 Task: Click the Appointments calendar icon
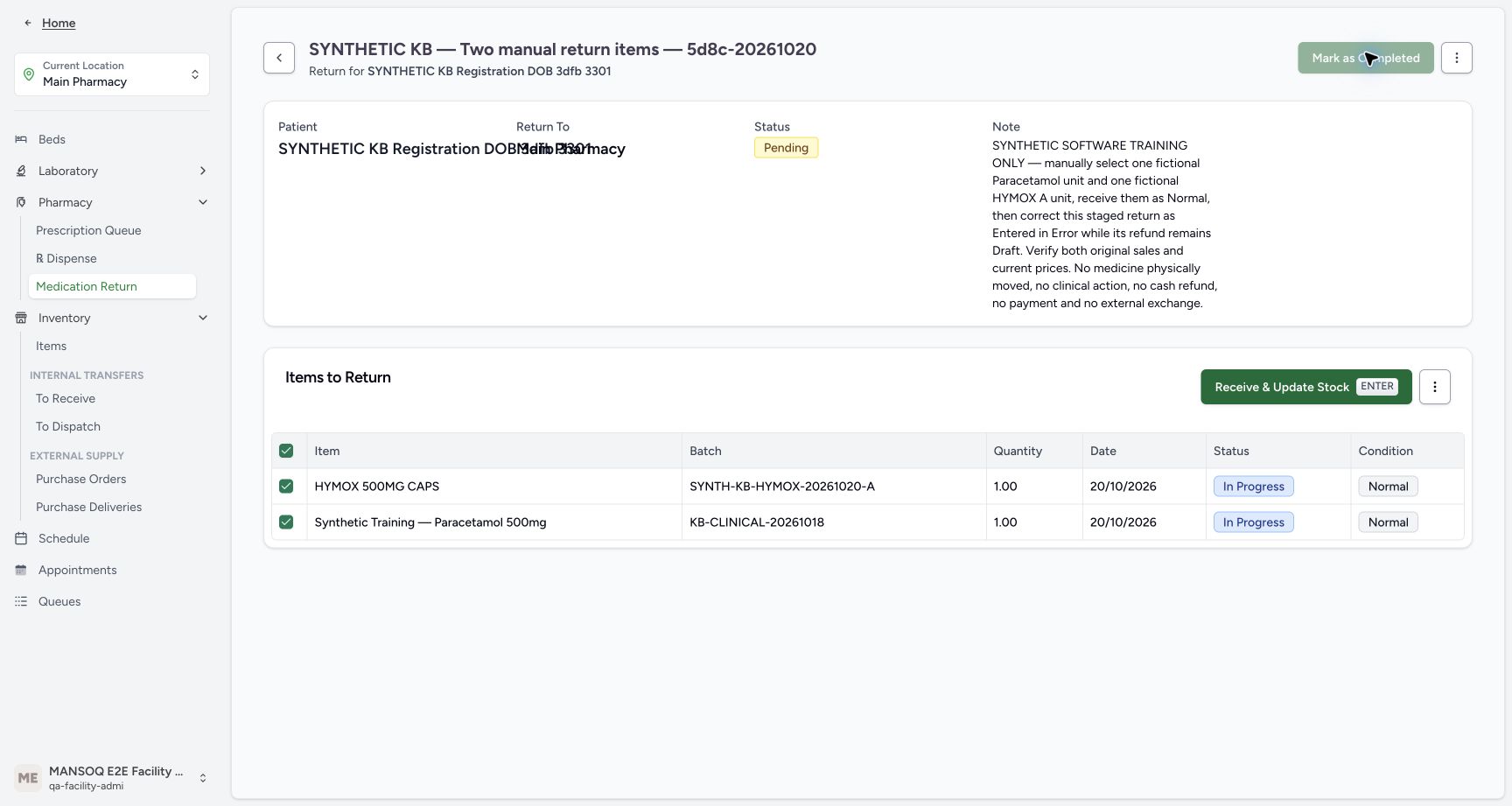(x=21, y=570)
